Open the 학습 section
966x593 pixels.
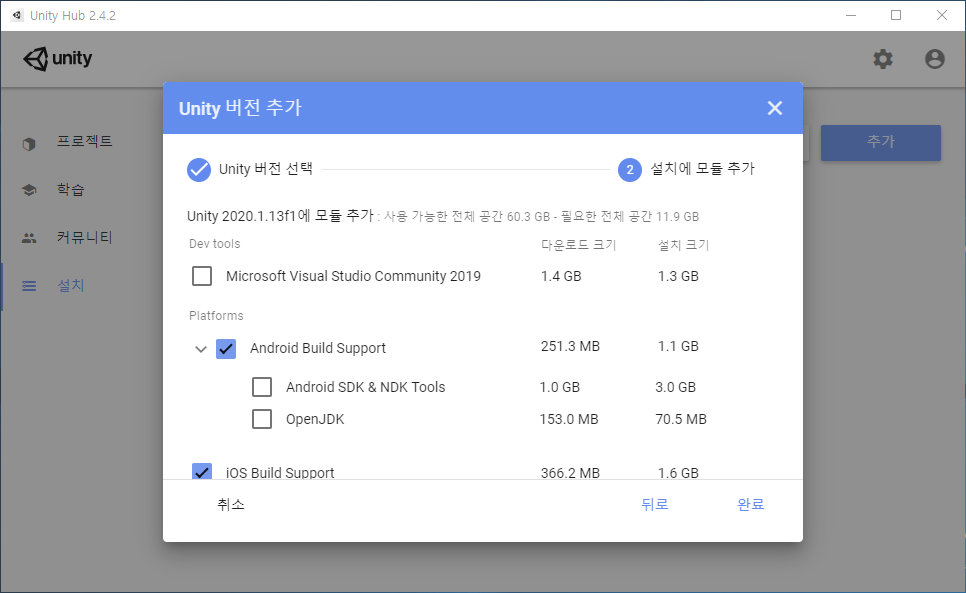71,189
